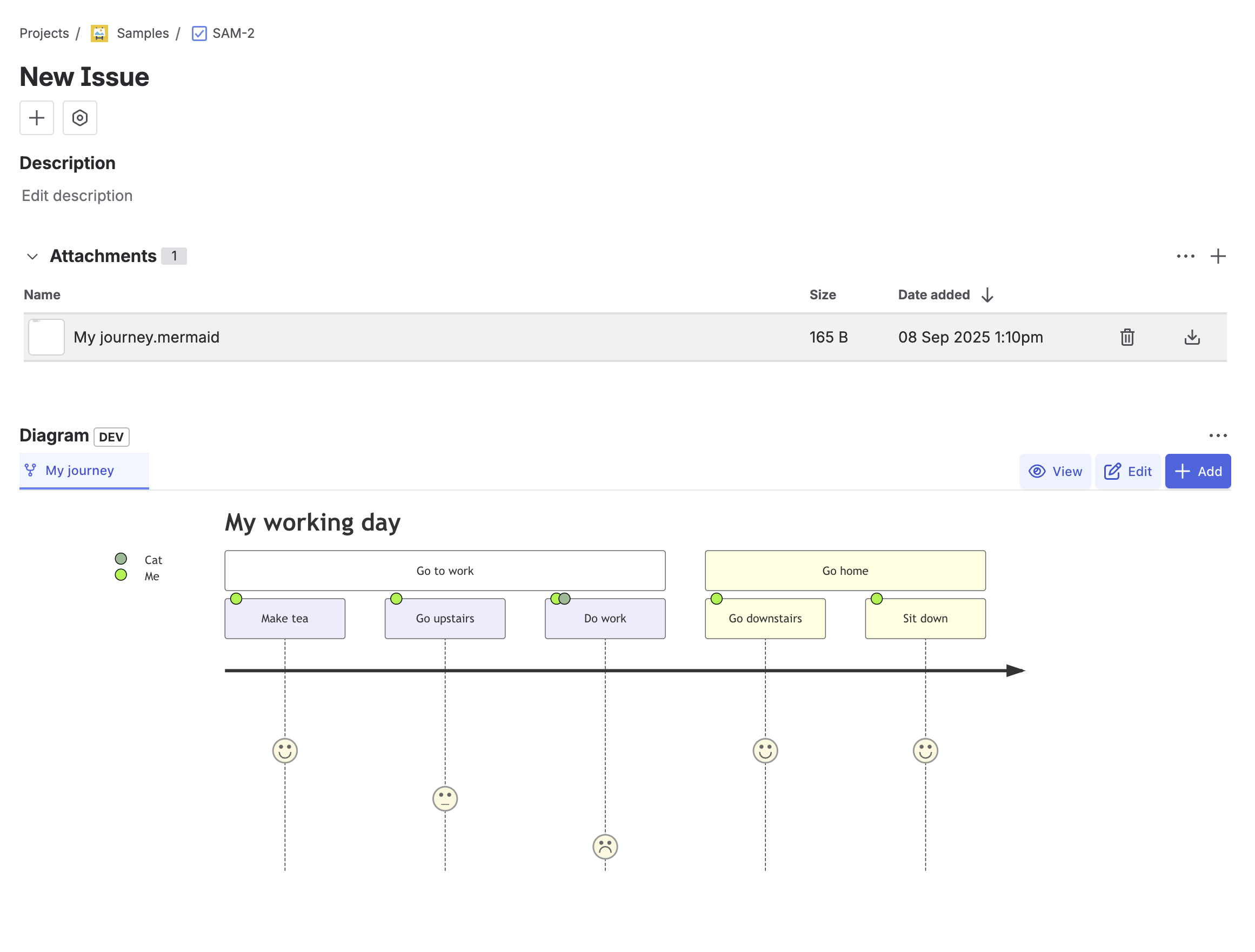The image size is (1255, 952).
Task: Sort attachments by Date added arrow
Action: (x=987, y=295)
